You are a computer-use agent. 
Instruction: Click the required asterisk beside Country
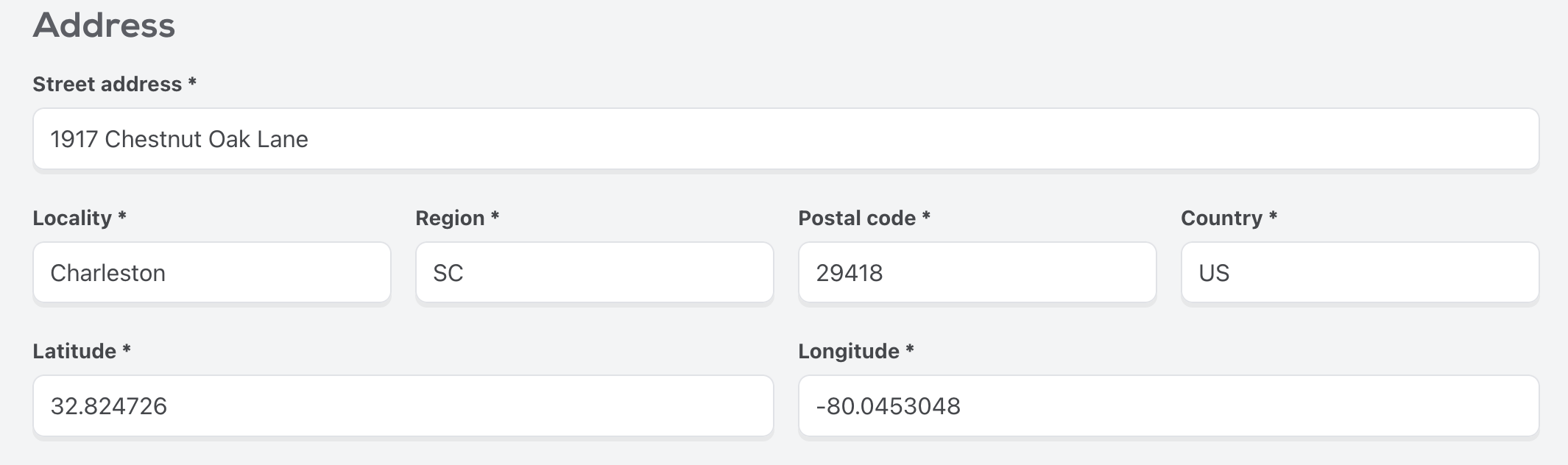coord(1273,216)
